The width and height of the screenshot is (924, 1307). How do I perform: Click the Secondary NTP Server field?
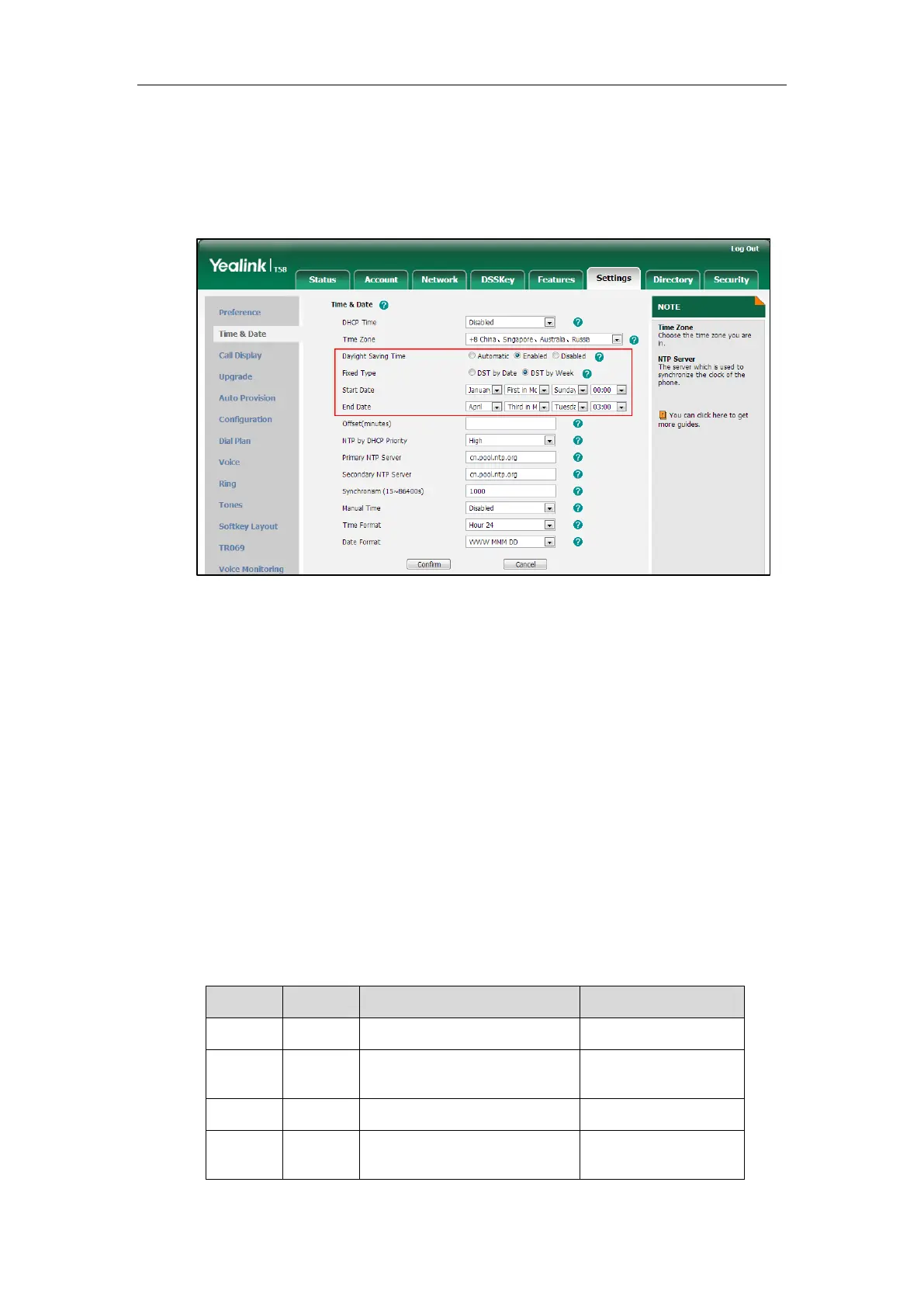[510, 474]
